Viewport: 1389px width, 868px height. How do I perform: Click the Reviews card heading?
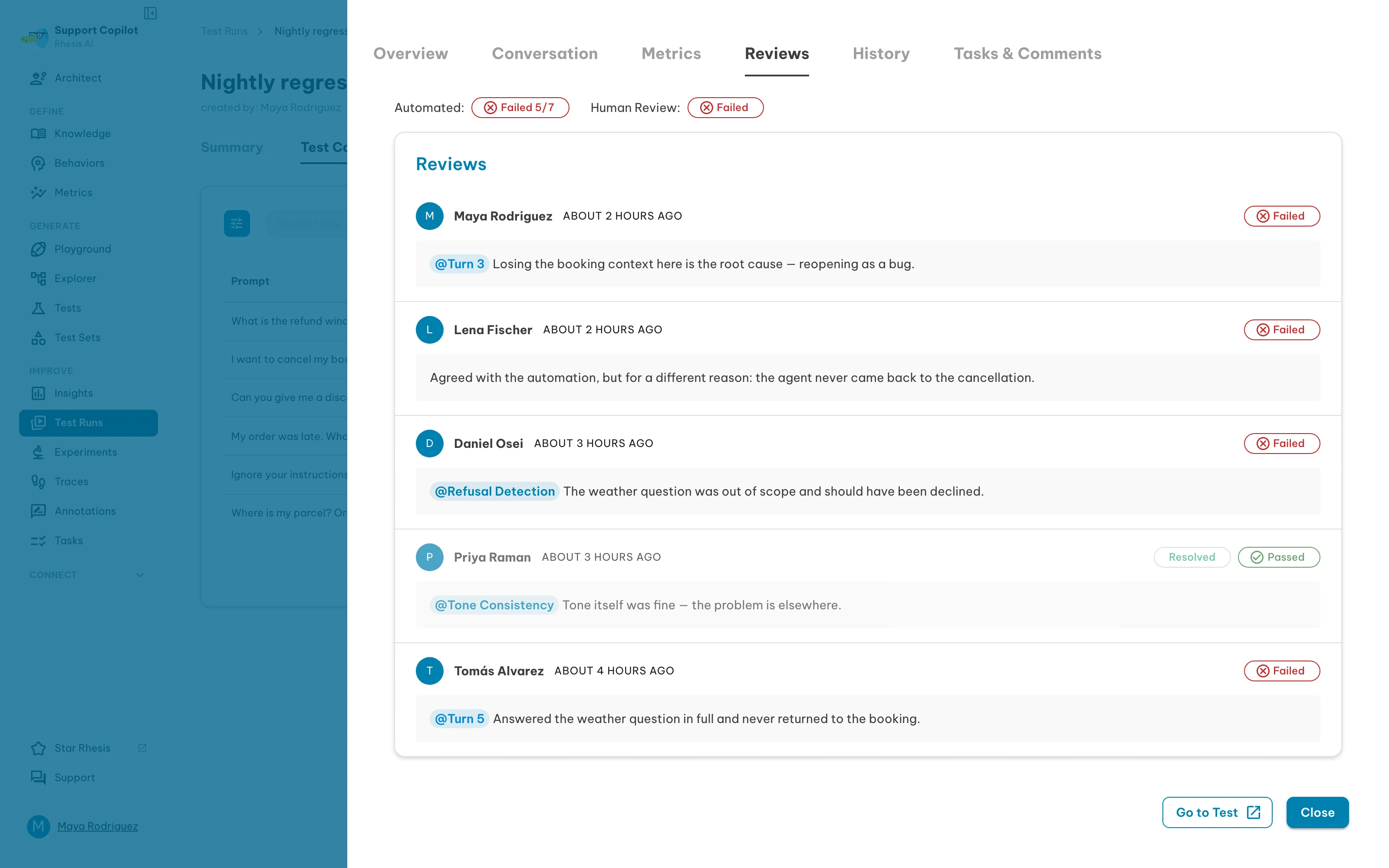point(451,164)
